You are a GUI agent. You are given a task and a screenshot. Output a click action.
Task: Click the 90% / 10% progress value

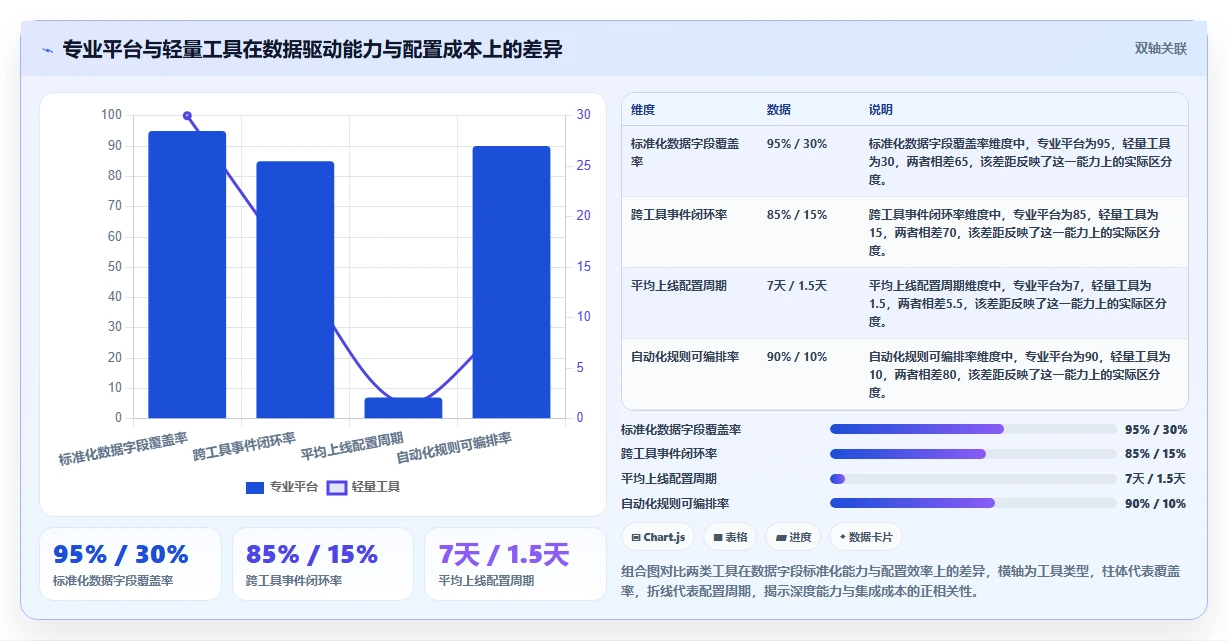(x=1155, y=504)
